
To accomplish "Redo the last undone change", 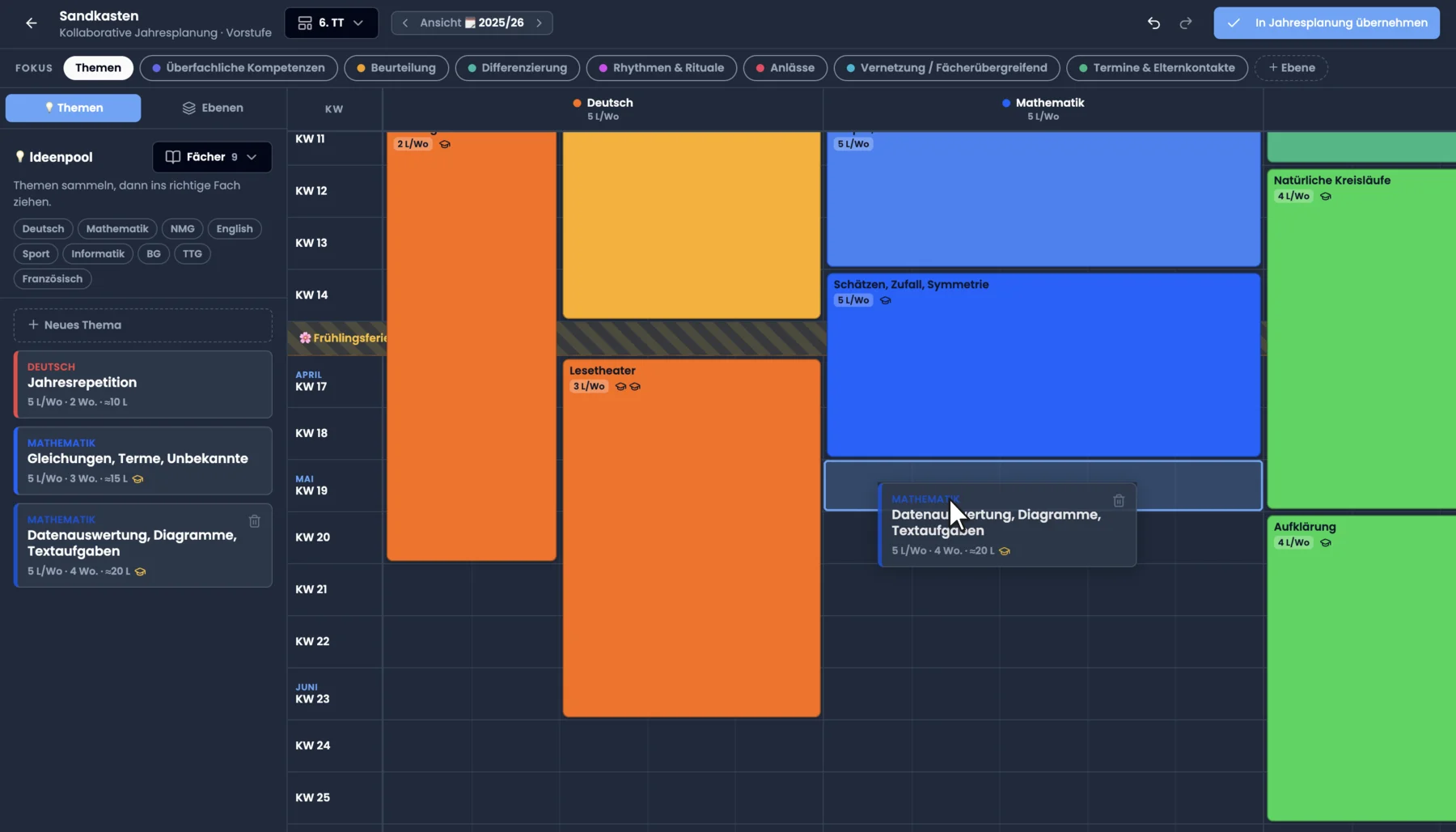I will [x=1185, y=23].
